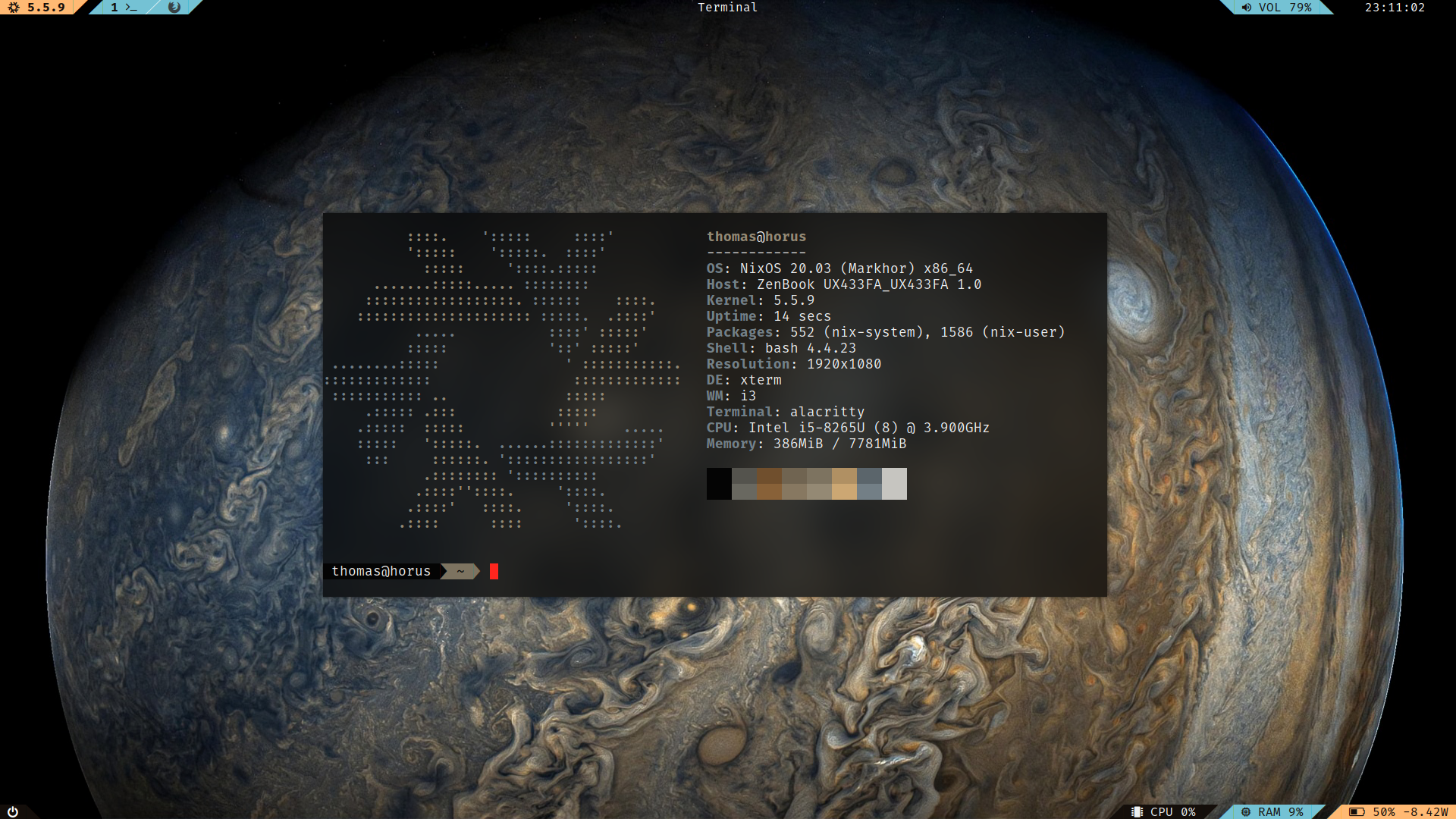The width and height of the screenshot is (1456, 819).
Task: Click the NixOS snowflake kernel icon
Action: click(14, 8)
